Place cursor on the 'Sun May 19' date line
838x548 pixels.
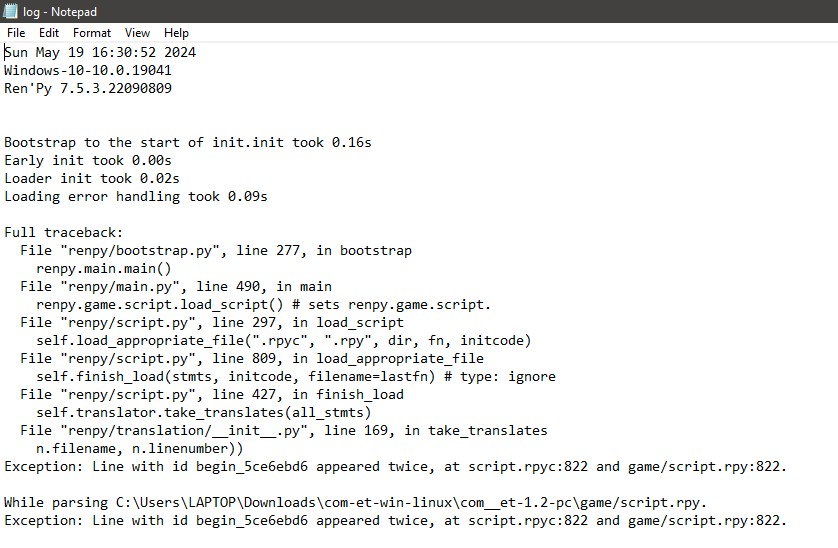click(x=100, y=52)
